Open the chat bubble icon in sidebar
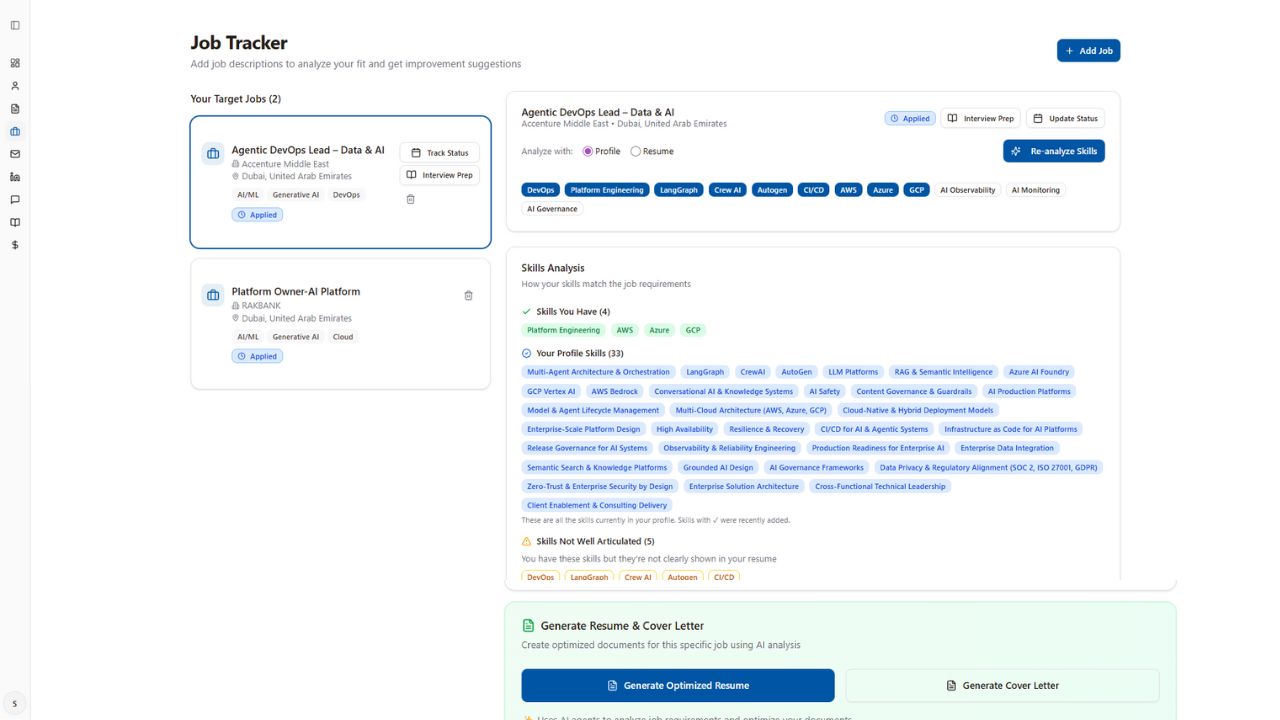 coord(15,200)
